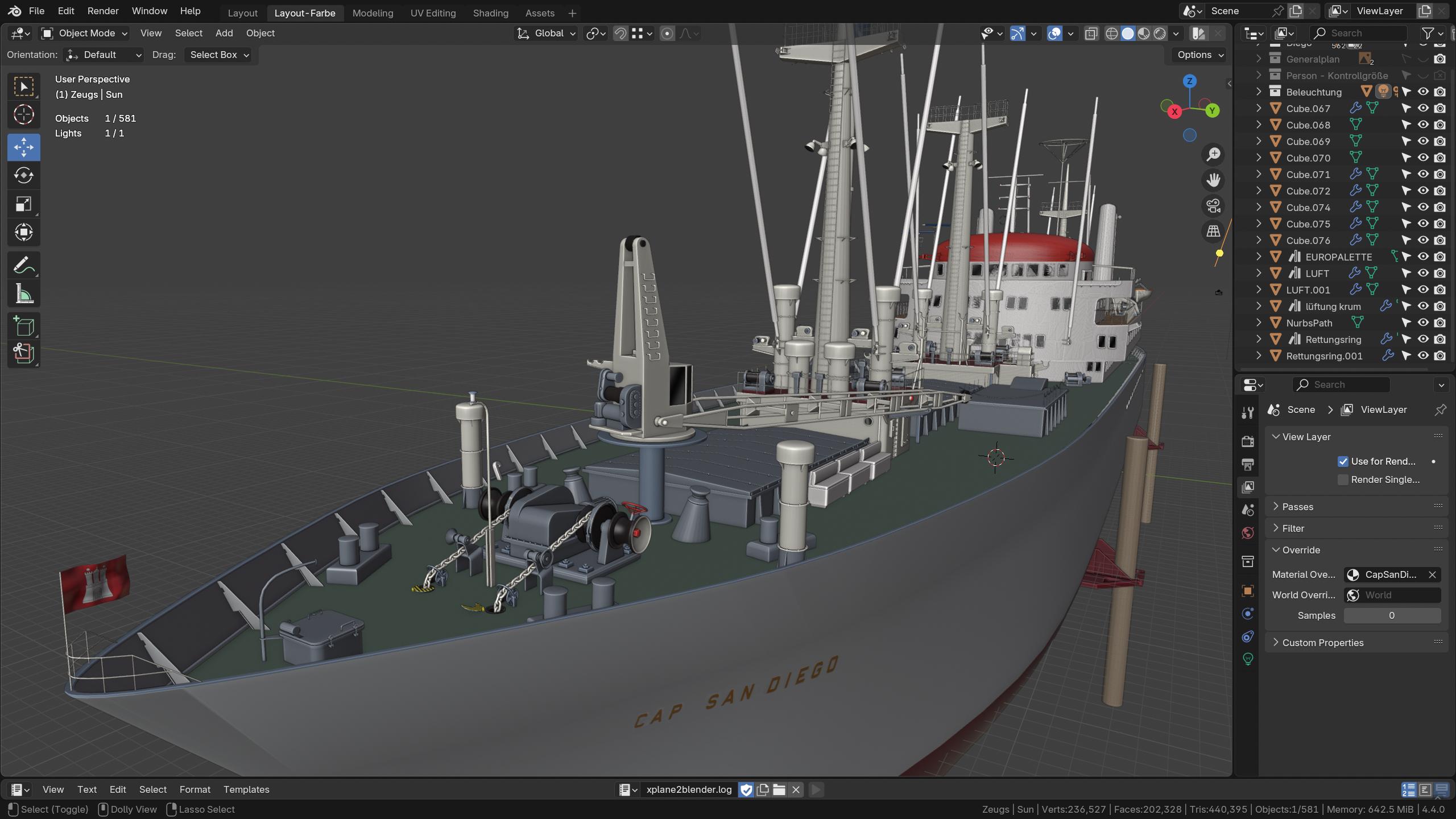This screenshot has height=819, width=1456.
Task: Open the World properties tab
Action: click(x=1248, y=533)
